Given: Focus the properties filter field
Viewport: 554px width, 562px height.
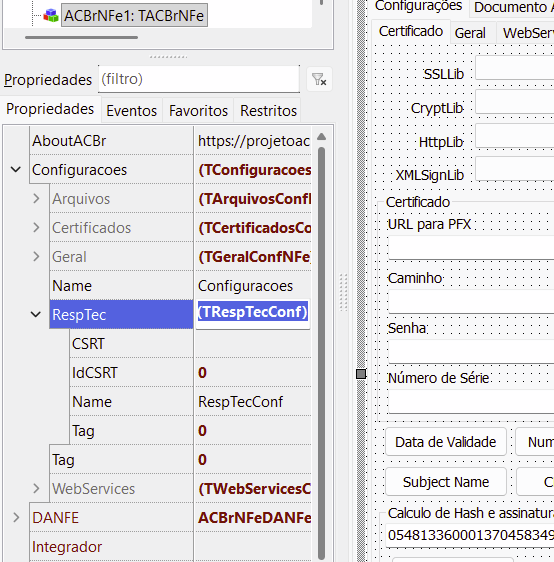Looking at the screenshot, I should [199, 79].
